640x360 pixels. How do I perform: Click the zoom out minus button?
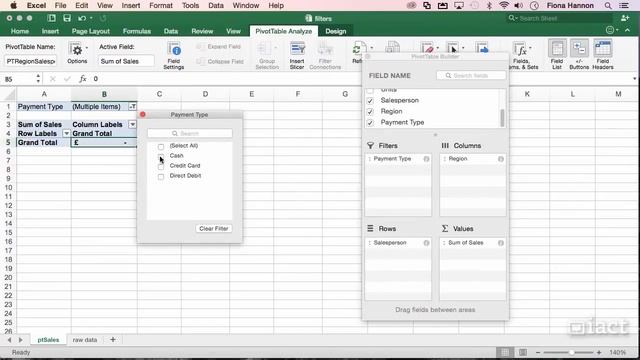pos(538,352)
